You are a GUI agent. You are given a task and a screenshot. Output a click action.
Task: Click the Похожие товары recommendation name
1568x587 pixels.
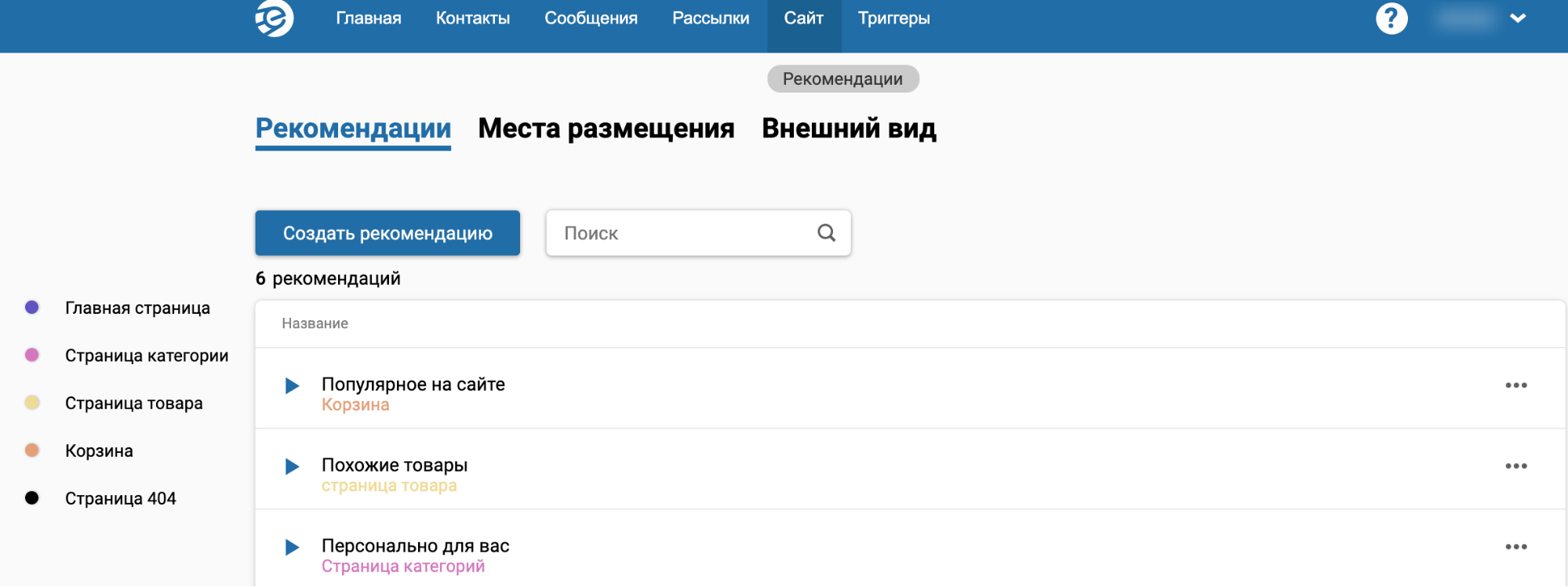395,465
